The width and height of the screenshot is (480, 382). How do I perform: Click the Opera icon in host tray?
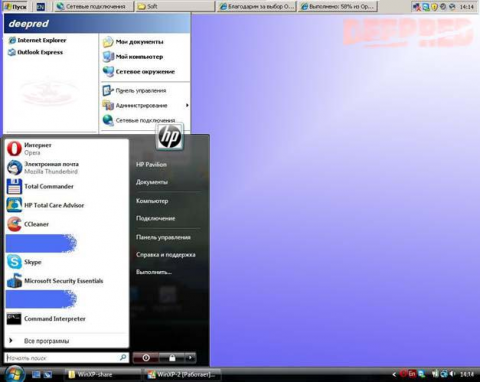403,374
